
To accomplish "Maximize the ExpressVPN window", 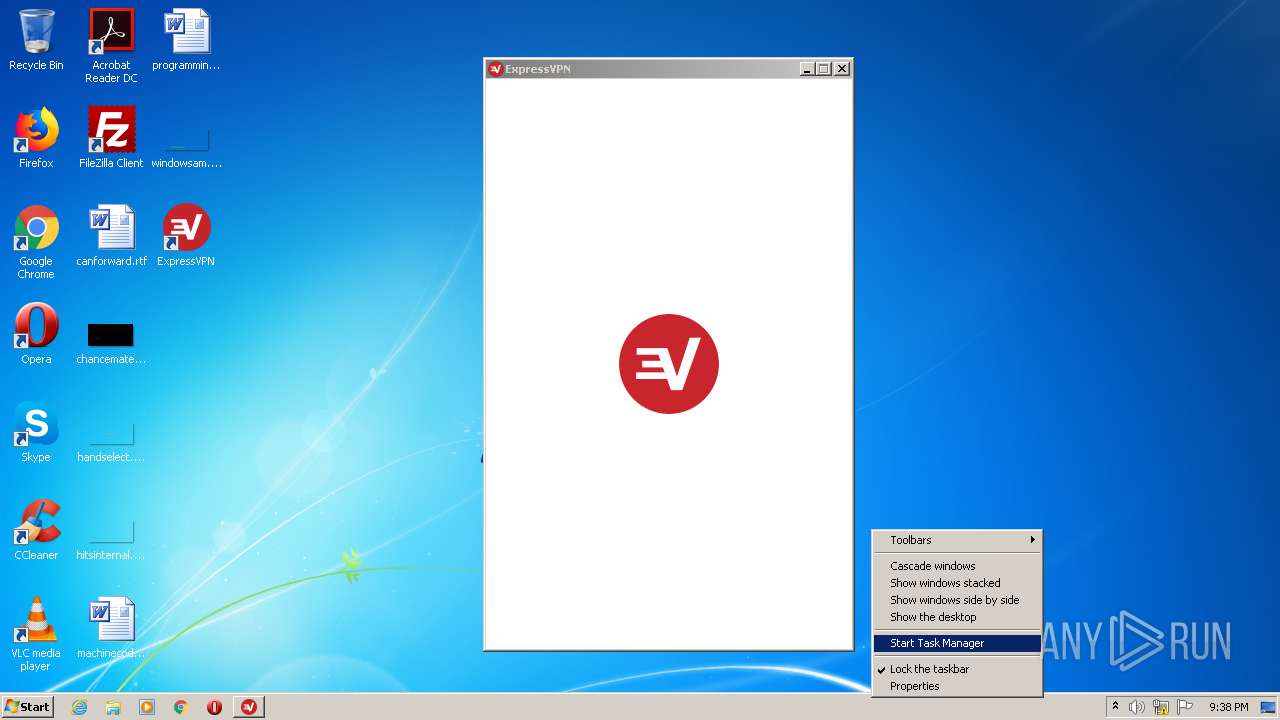I will tap(824, 69).
